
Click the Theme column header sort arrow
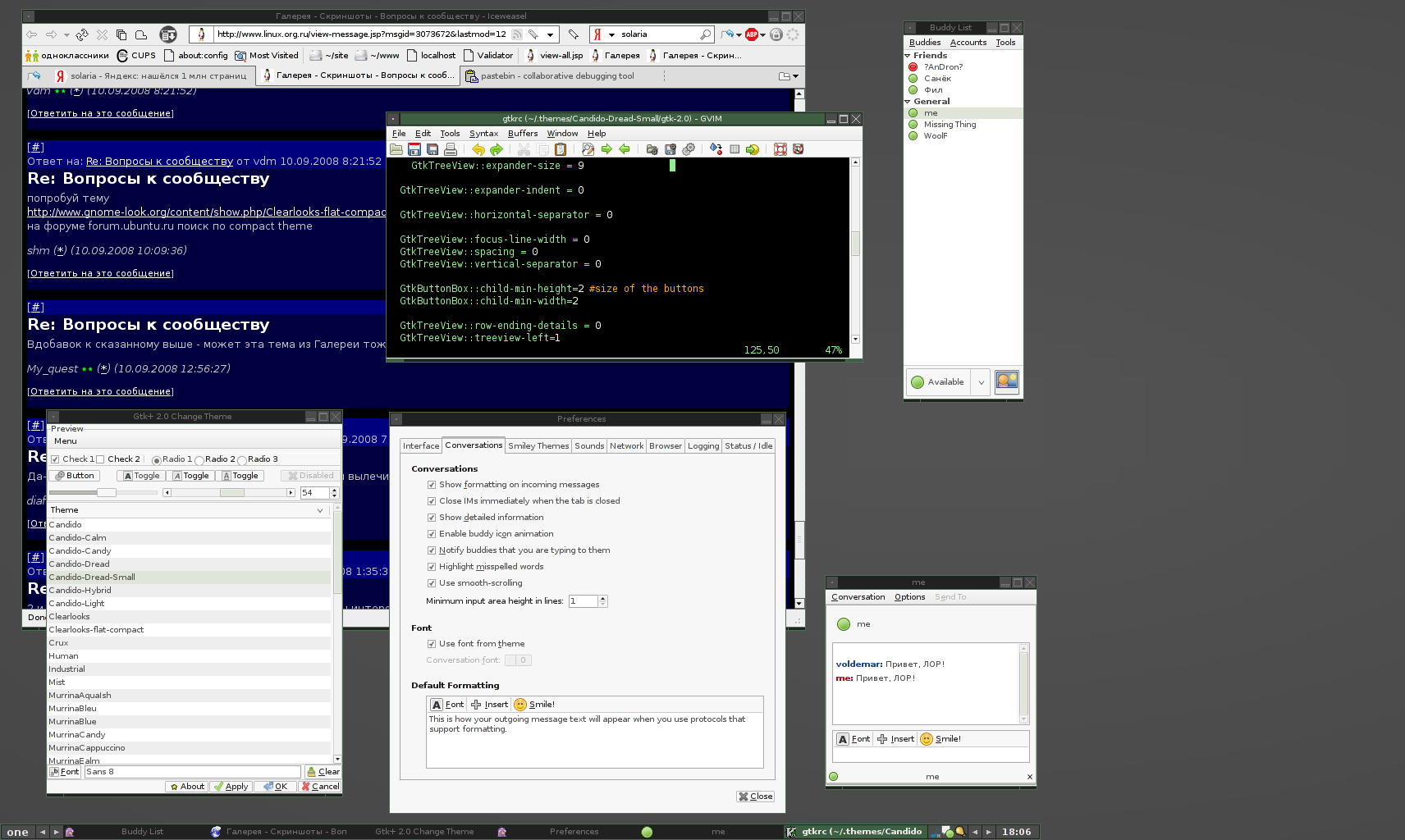coord(320,510)
